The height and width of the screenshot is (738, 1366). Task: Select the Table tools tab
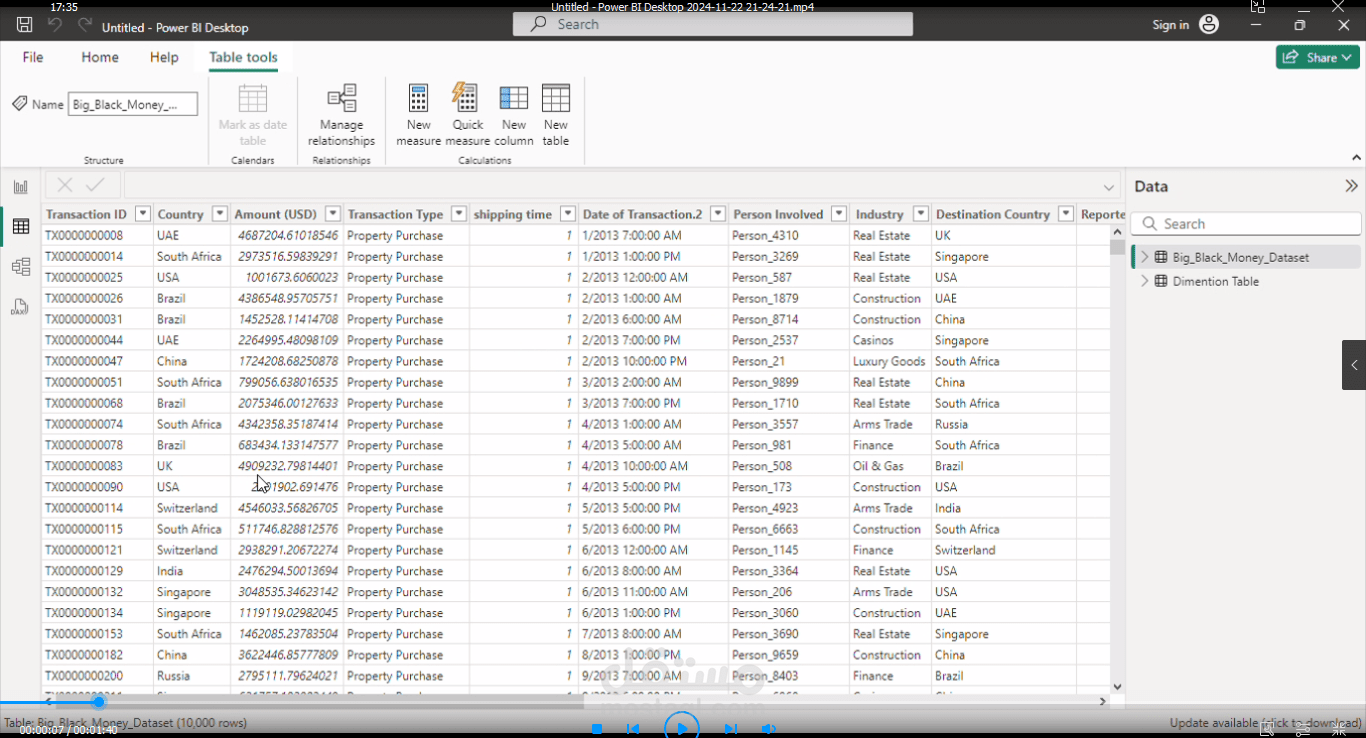(x=243, y=57)
